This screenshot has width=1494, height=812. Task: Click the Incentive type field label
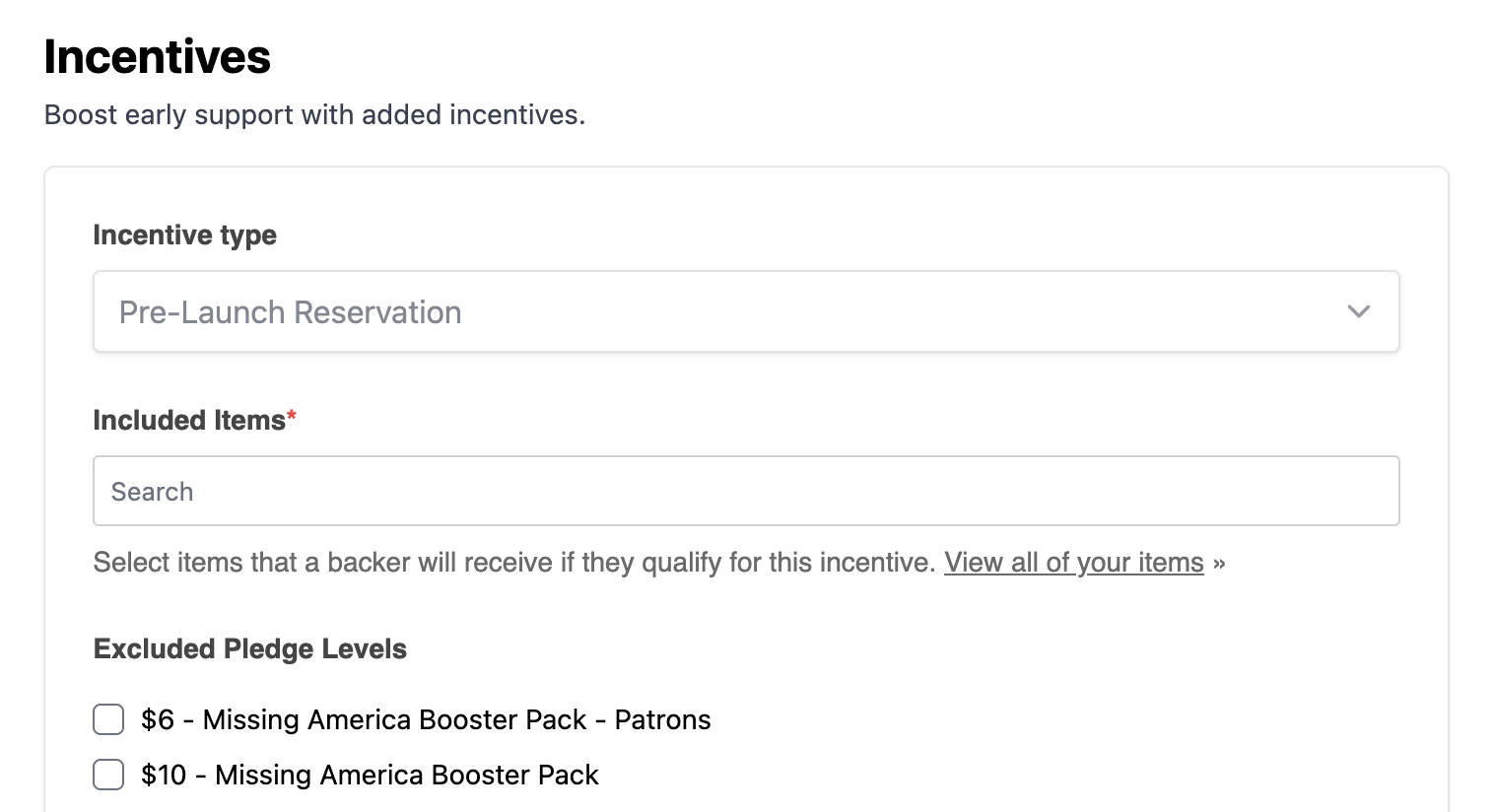185,236
